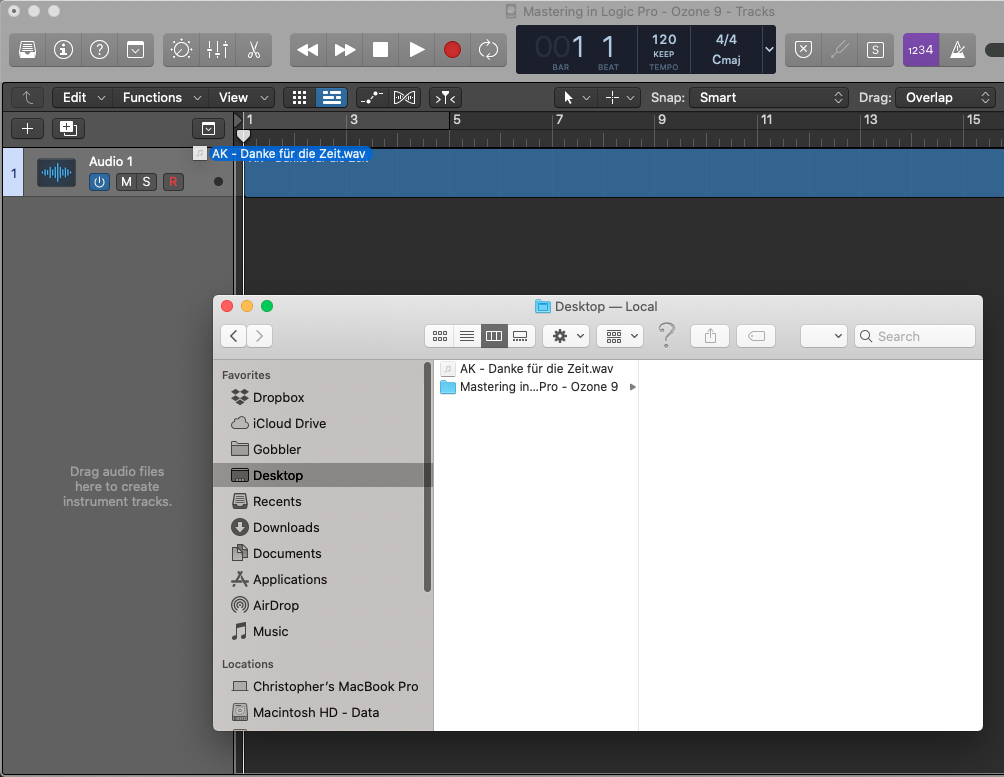This screenshot has height=777, width=1004.
Task: Toggle the purple Count-in 1234 button
Action: point(921,50)
